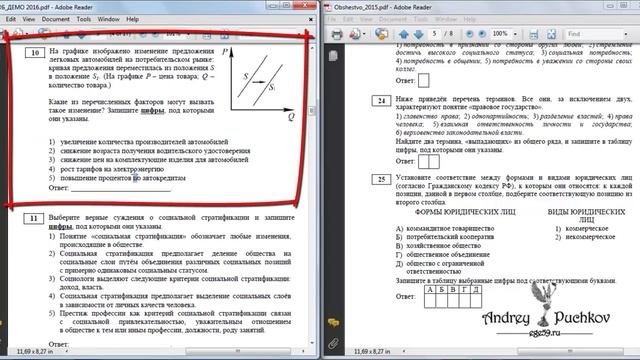640x360 pixels.
Task: Open View menu in ДЕМО 2016.pdf window
Action: coord(29,19)
